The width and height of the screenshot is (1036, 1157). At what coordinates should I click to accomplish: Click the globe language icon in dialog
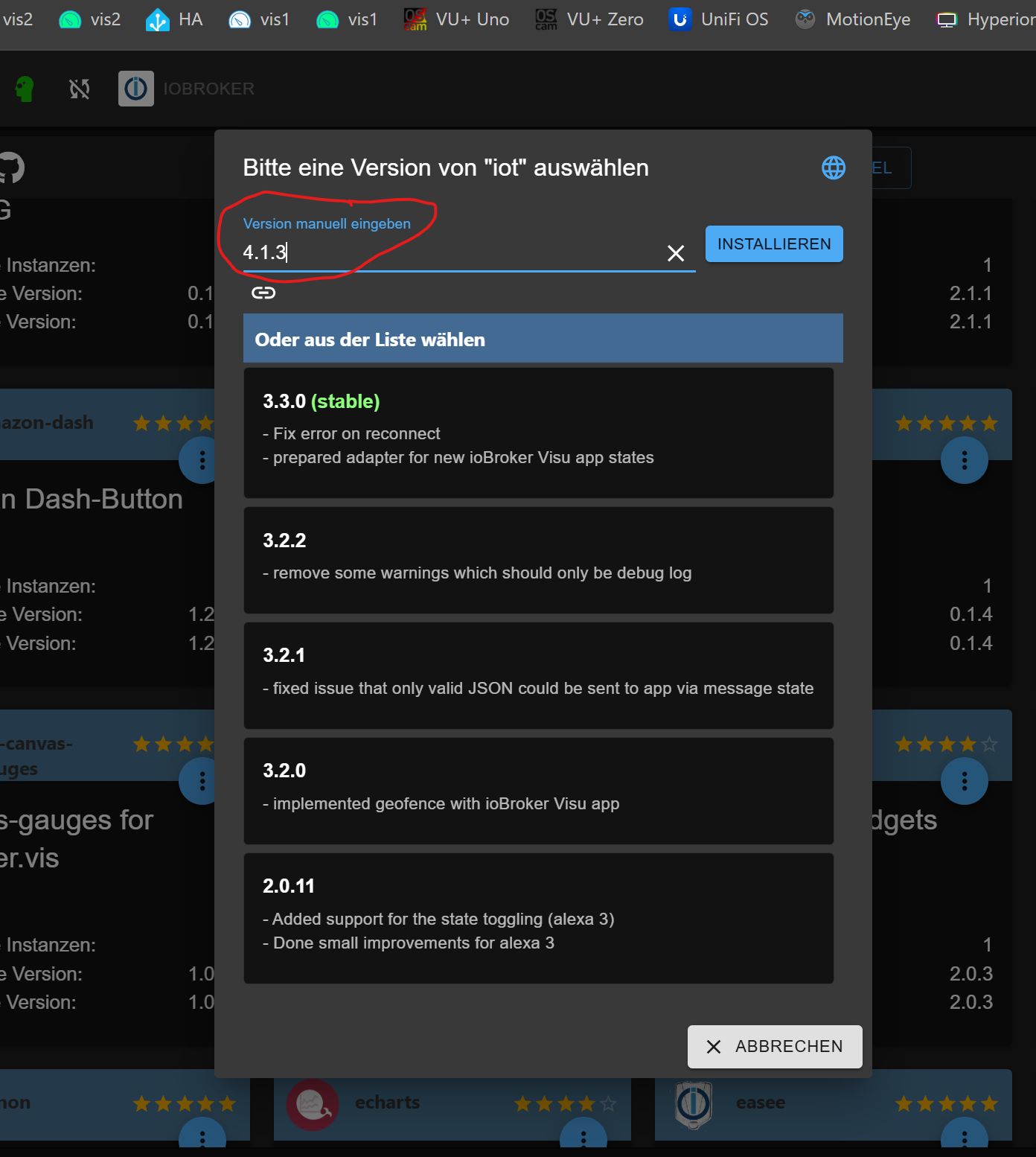pos(833,168)
